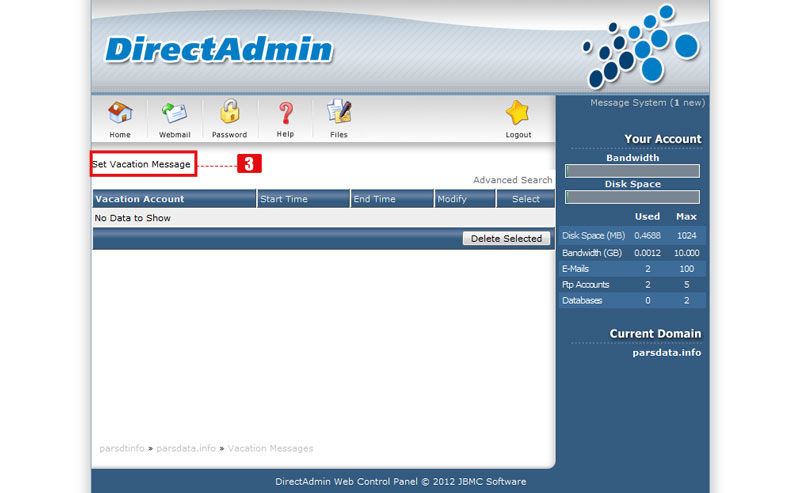The height and width of the screenshot is (493, 800).
Task: Click the Disk Space (MB) row label
Action: pyautogui.click(x=593, y=235)
